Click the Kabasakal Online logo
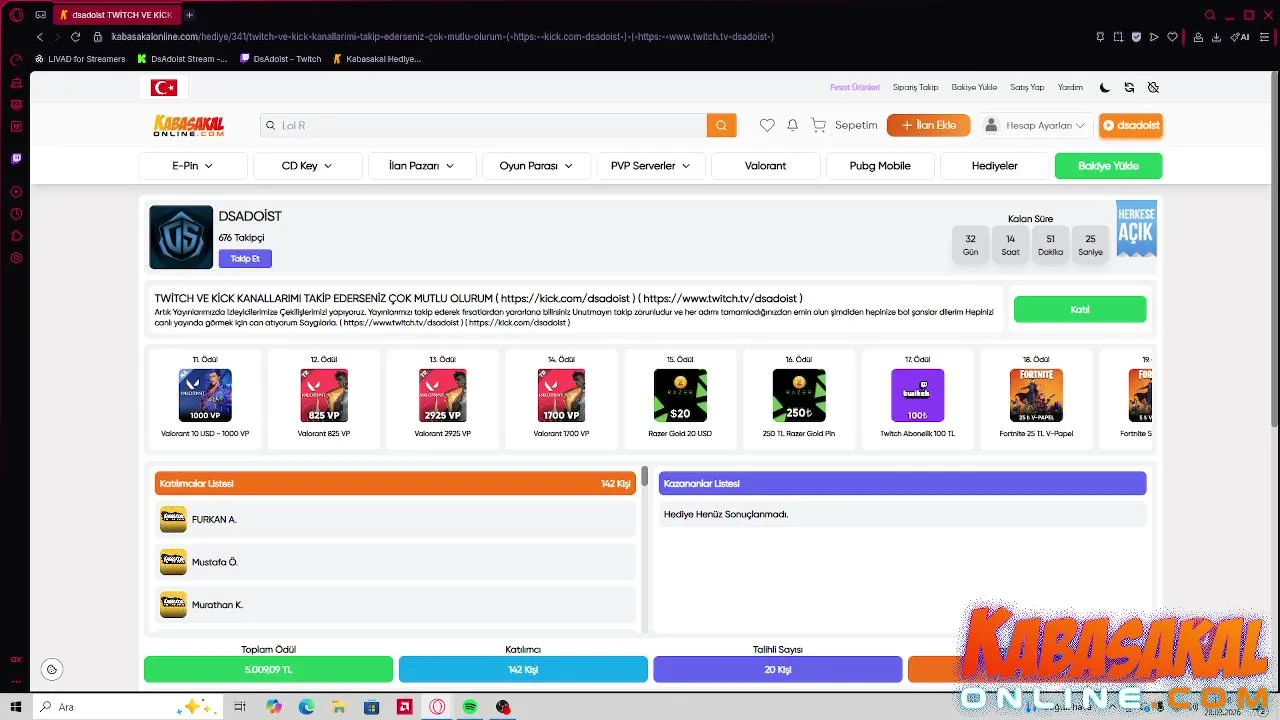 pyautogui.click(x=189, y=125)
